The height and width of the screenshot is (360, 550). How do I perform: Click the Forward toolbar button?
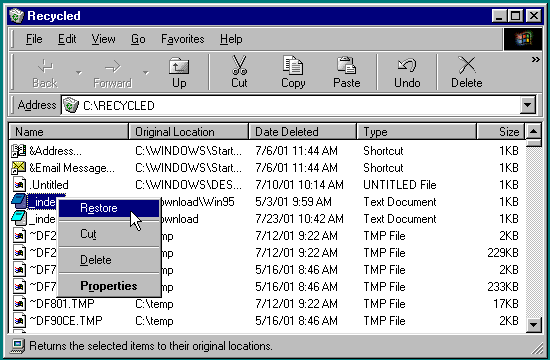point(113,73)
